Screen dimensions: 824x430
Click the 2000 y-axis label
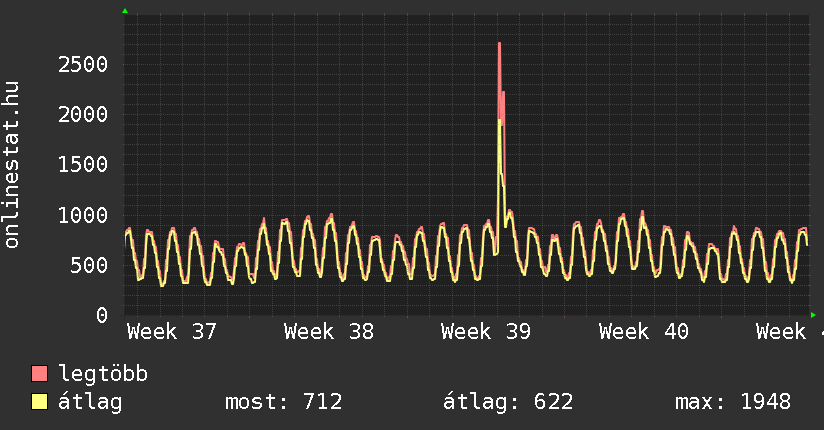83,115
